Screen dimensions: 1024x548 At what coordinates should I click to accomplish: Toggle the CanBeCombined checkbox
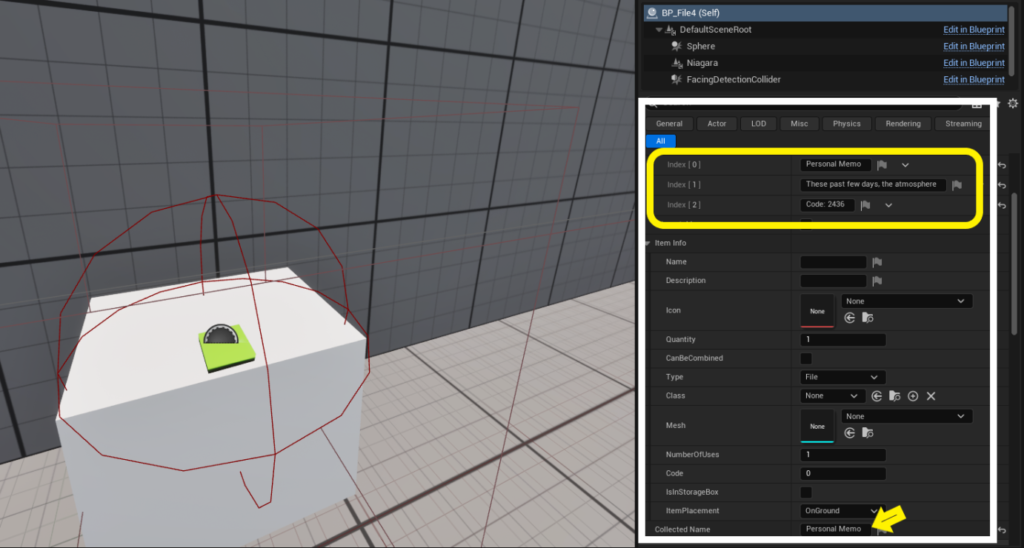point(806,358)
